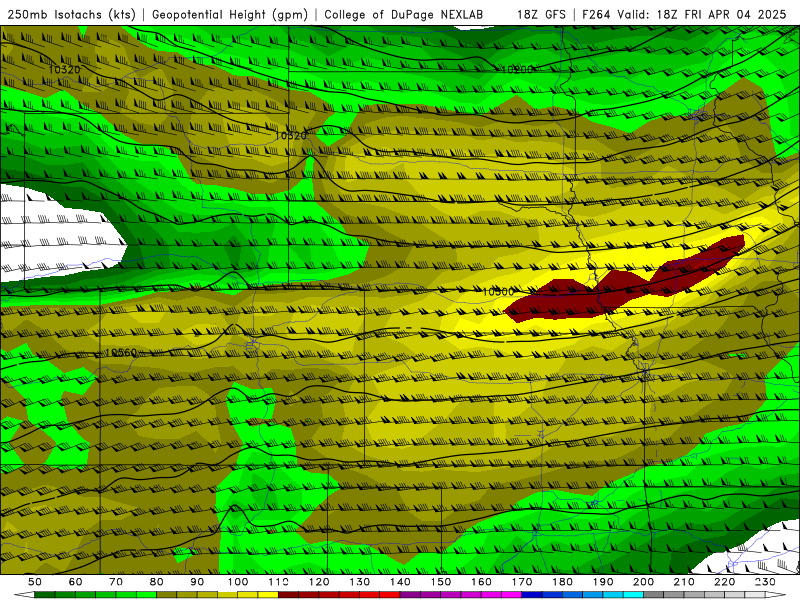Image resolution: width=800 pixels, height=600 pixels.
Task: Click the colorbar value 170
Action: point(522,582)
